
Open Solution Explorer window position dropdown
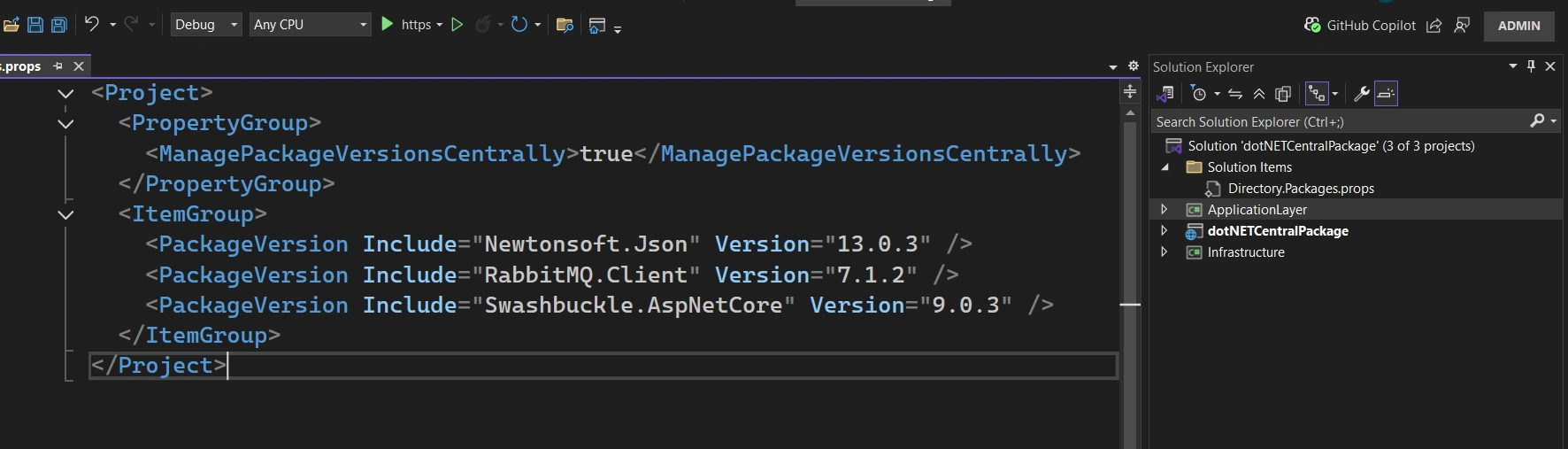1513,66
